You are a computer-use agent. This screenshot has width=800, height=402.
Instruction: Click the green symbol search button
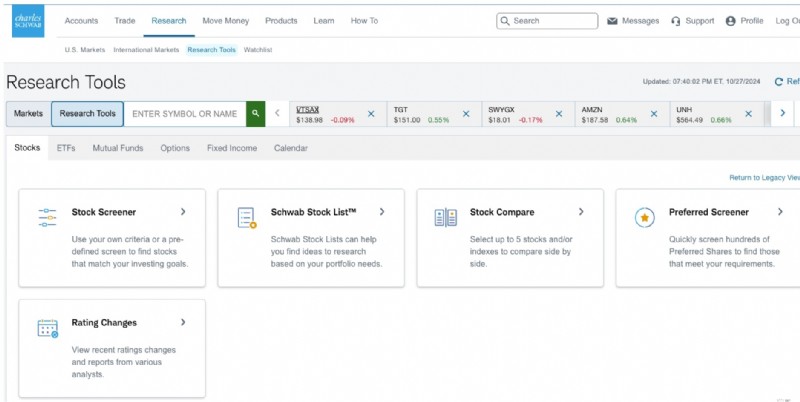pos(256,114)
